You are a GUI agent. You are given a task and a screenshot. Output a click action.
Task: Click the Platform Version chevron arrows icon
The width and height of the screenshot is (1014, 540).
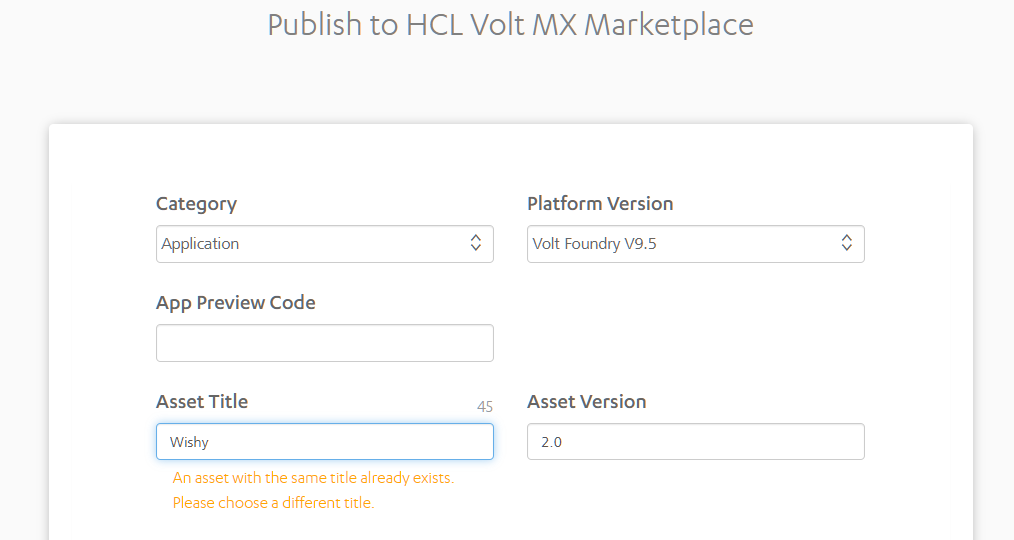tap(847, 243)
